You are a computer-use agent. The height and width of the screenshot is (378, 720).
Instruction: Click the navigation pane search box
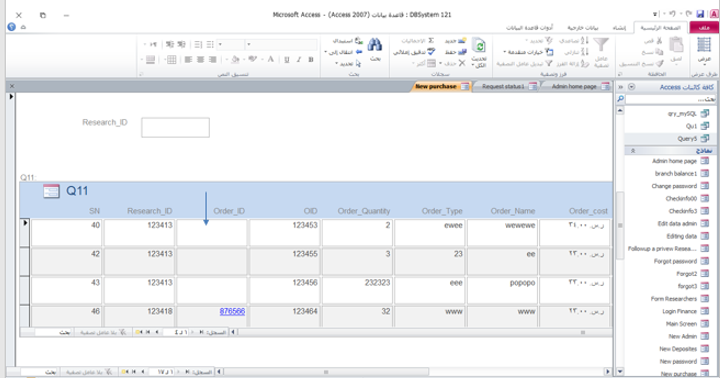tap(670, 99)
